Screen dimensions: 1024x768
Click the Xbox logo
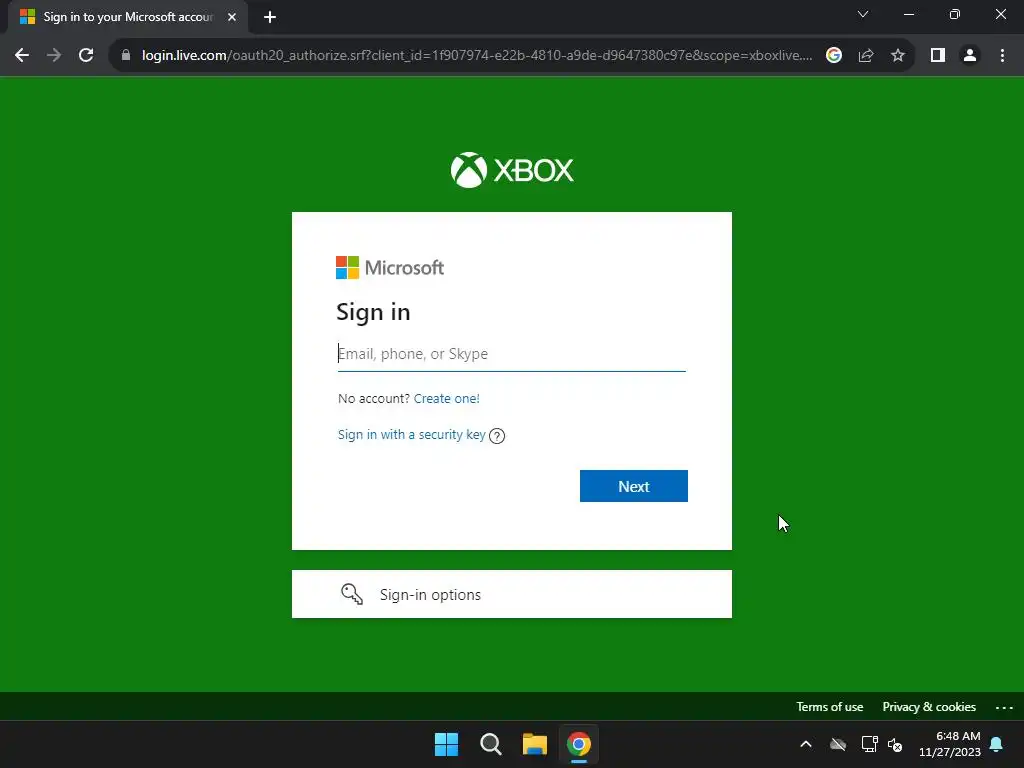click(512, 170)
